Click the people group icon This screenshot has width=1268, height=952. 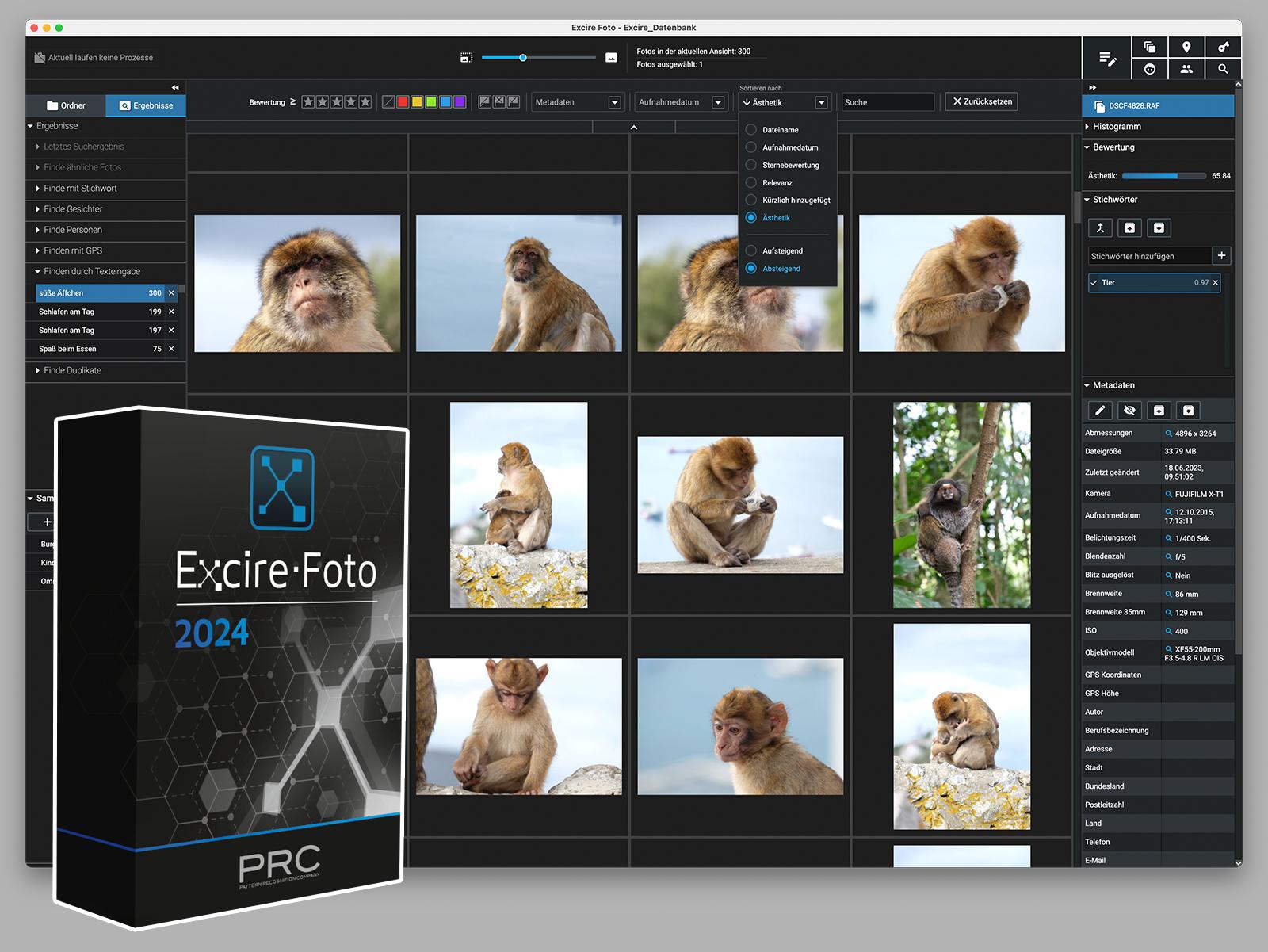(1186, 69)
